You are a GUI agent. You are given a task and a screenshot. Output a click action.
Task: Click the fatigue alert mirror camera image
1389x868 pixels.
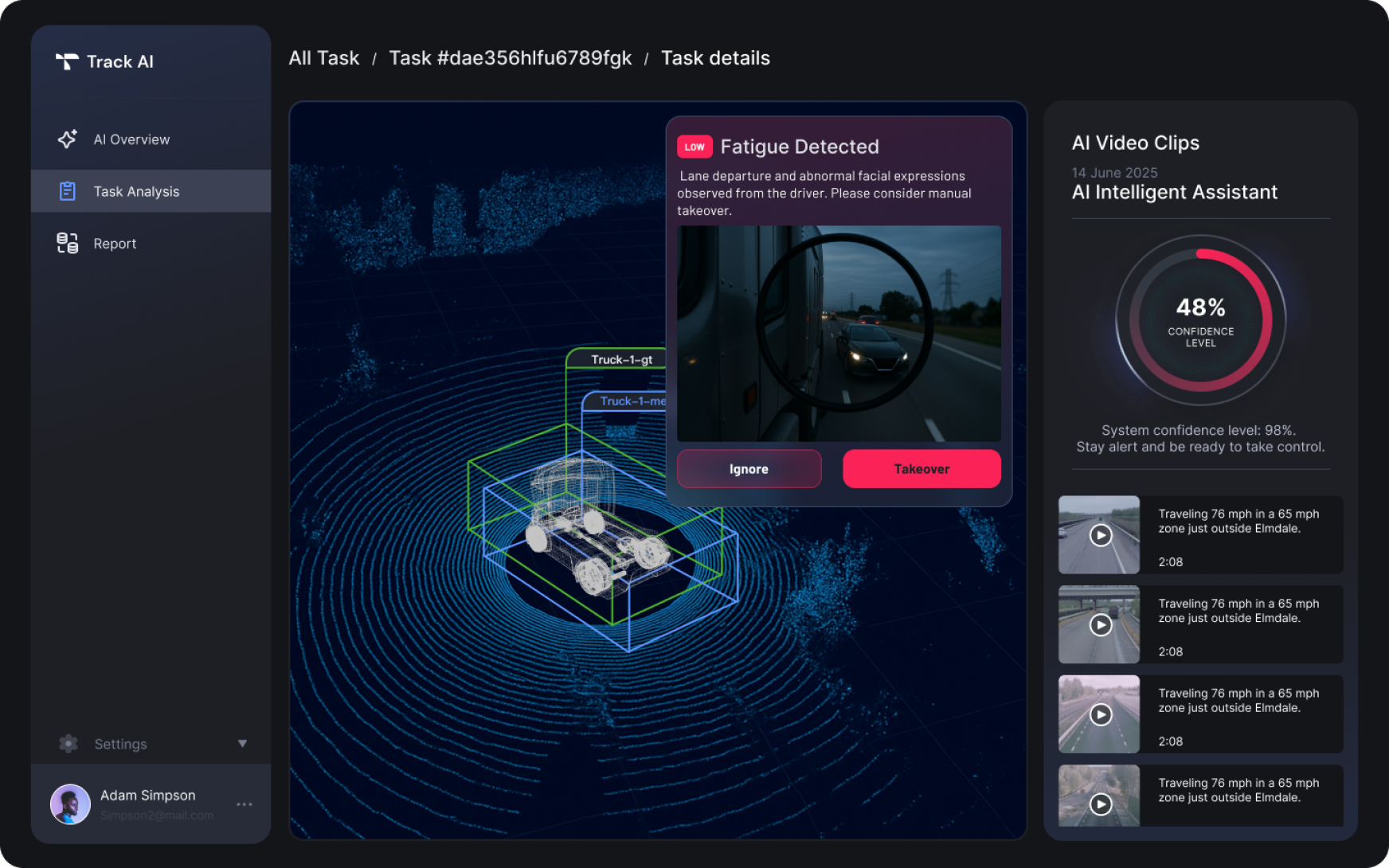839,334
